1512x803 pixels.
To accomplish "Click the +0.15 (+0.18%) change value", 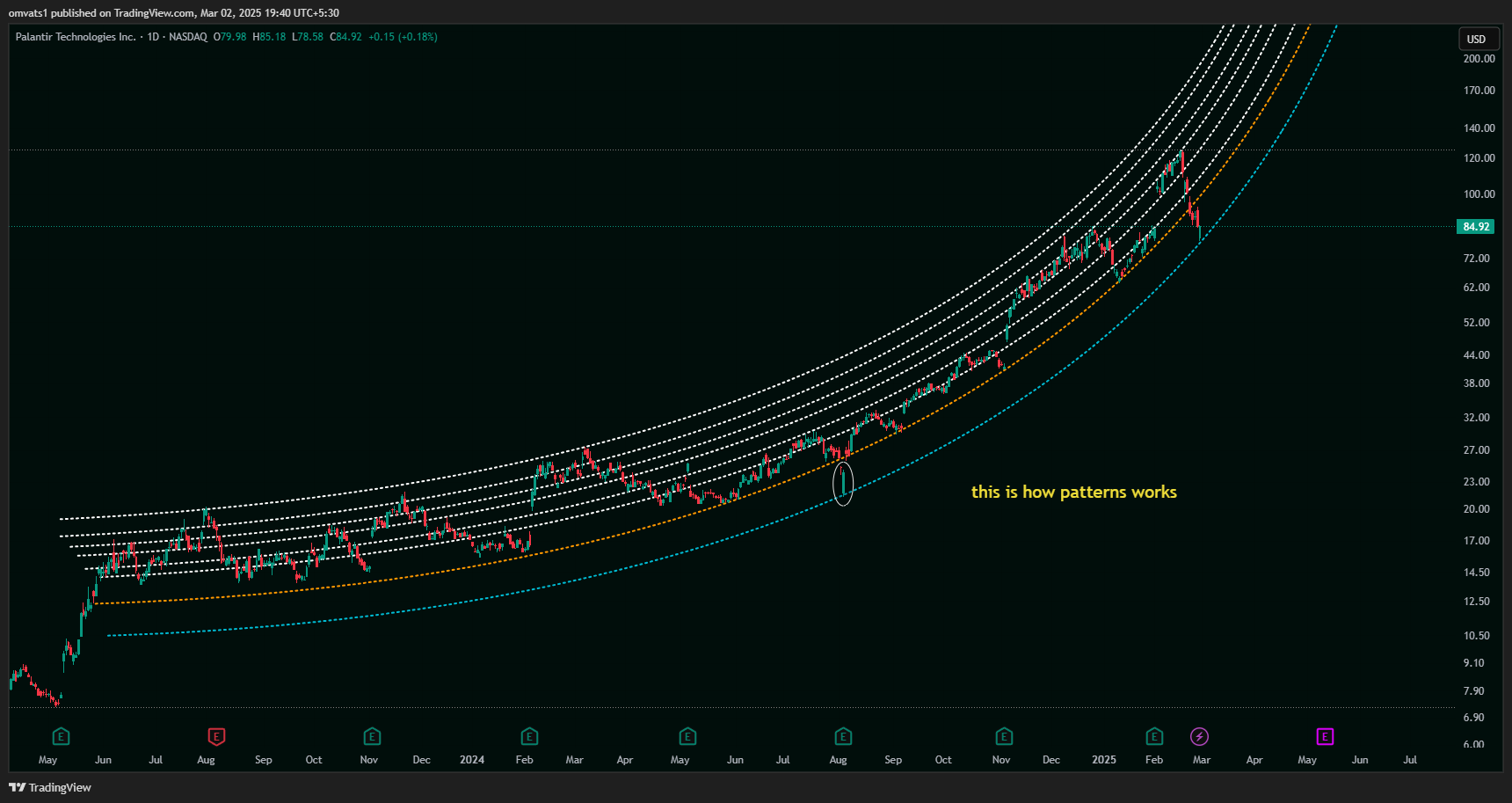I will pos(403,37).
